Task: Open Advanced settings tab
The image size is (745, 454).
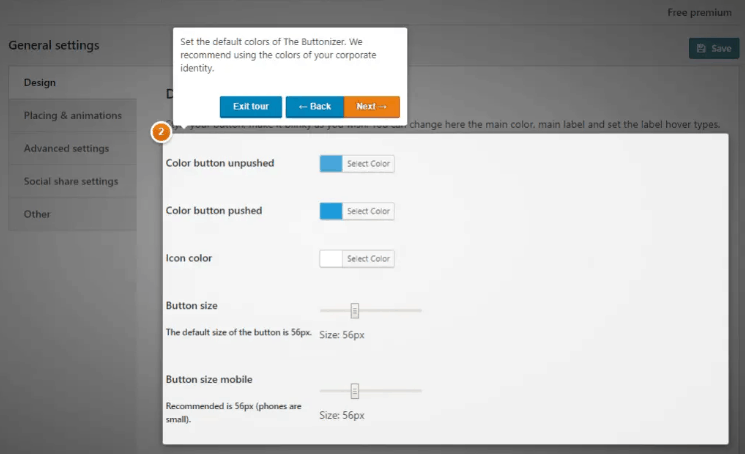Action: tap(72, 148)
